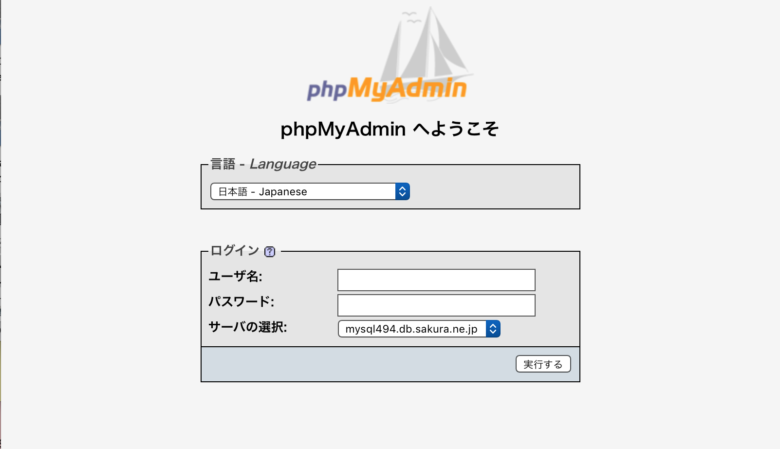Click the empty gray area inside the language box
780x449 pixels.
pyautogui.click(x=495, y=191)
